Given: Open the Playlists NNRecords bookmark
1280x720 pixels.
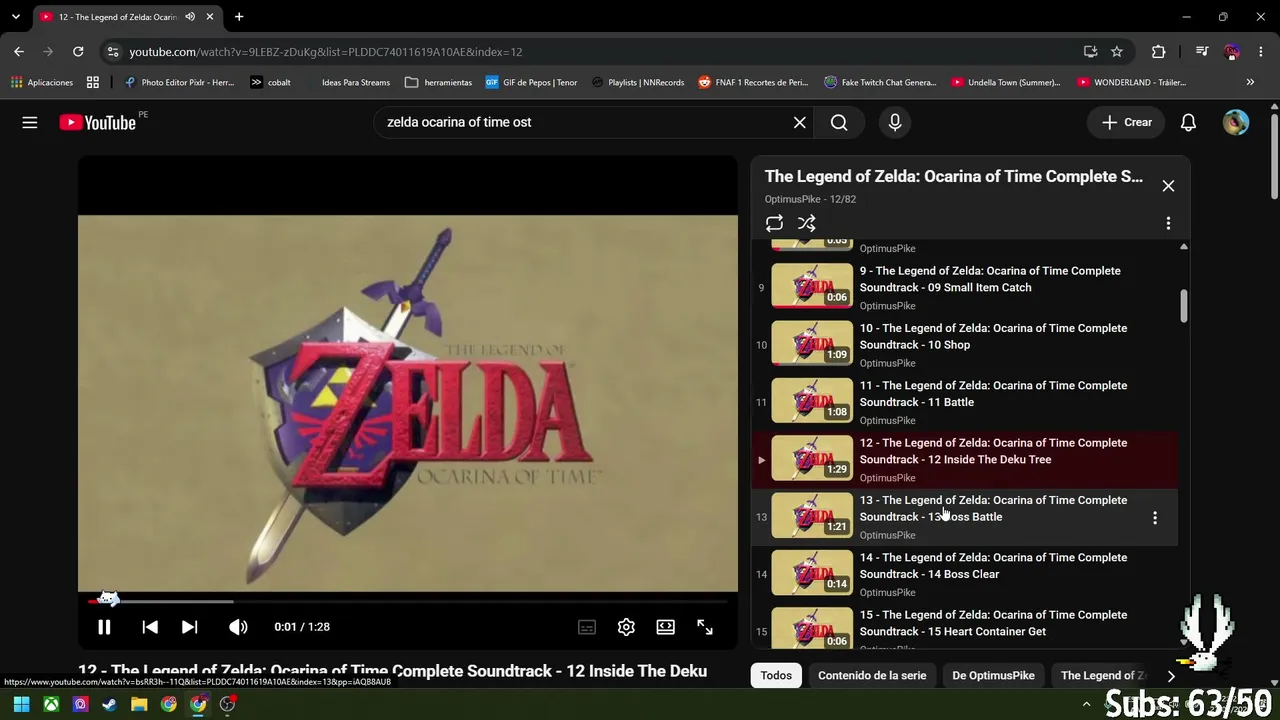Looking at the screenshot, I should (x=638, y=82).
